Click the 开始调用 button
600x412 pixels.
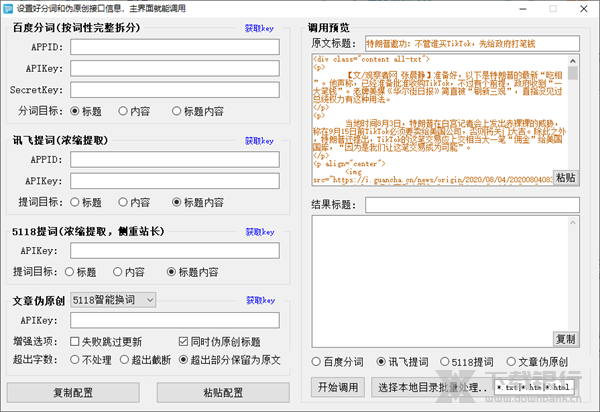(x=338, y=387)
